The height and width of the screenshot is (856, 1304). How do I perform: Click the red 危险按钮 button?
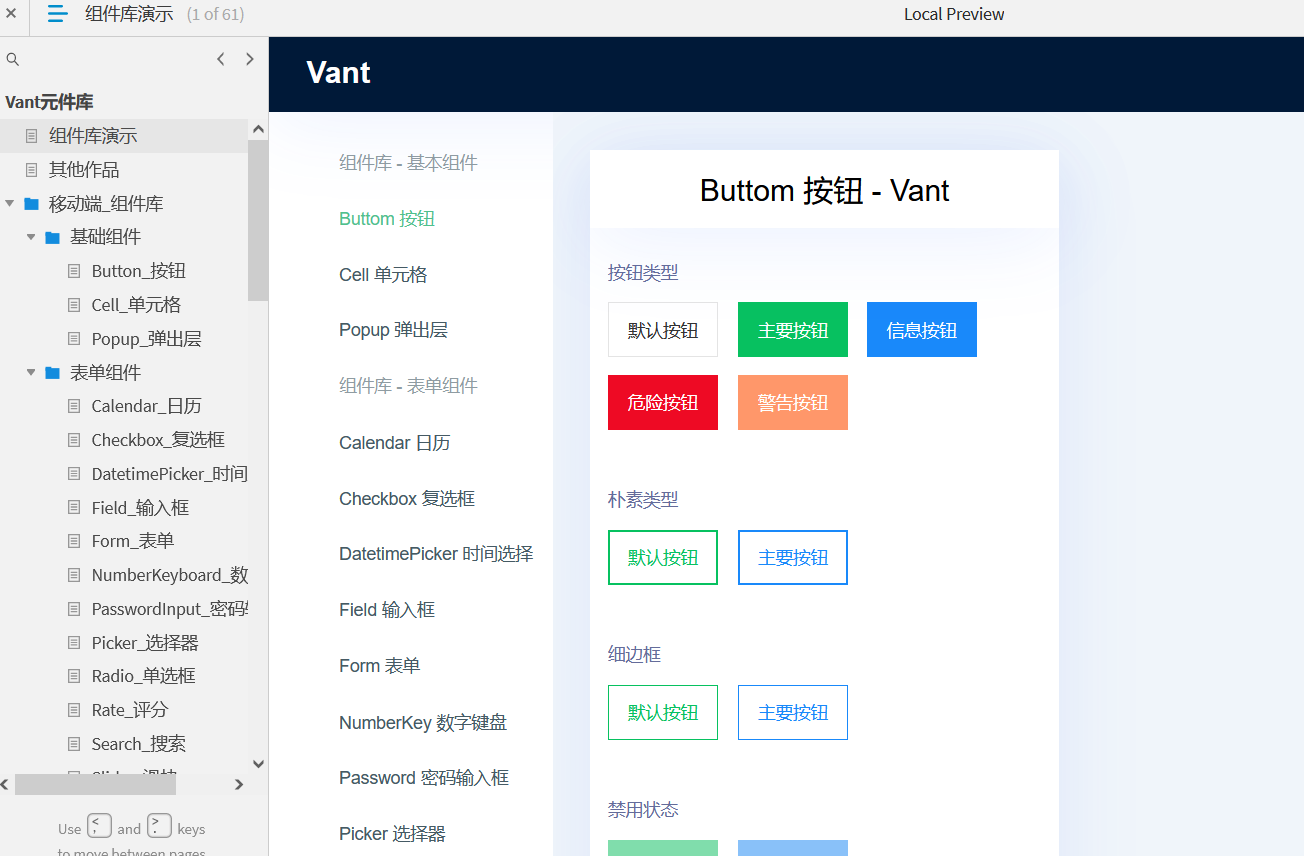[663, 403]
